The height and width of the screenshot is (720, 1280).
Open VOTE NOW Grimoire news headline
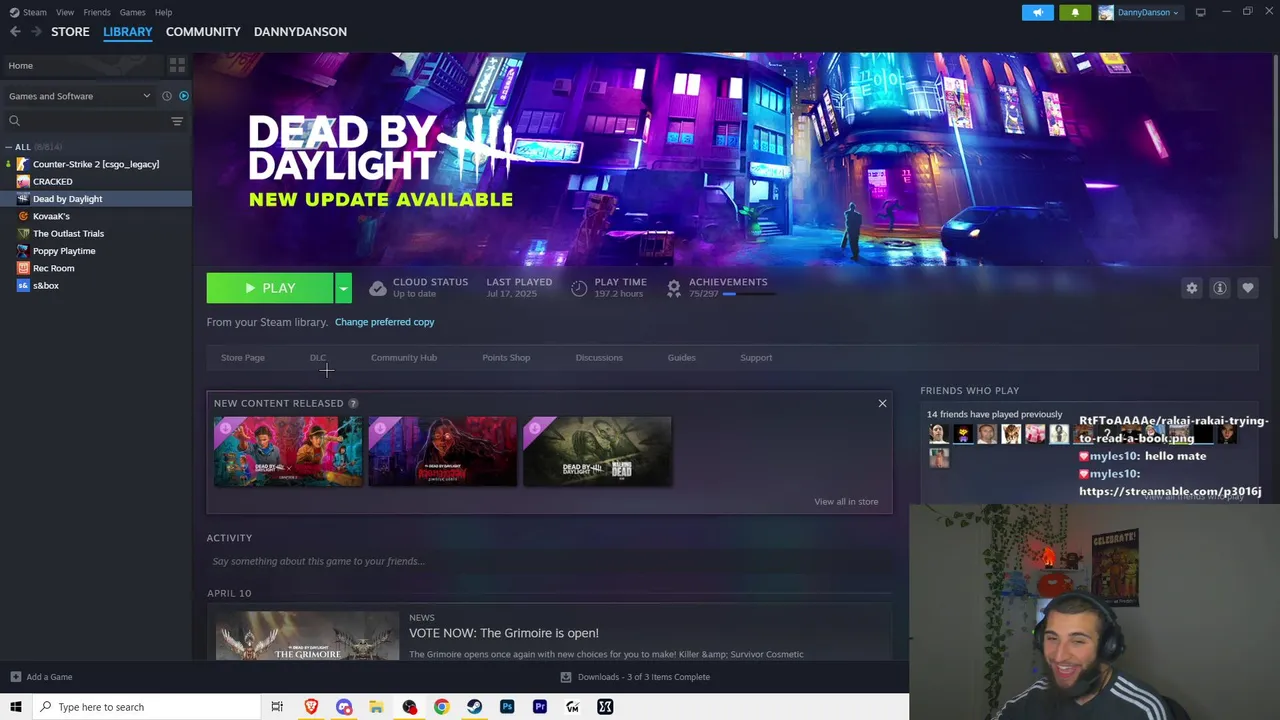(504, 633)
